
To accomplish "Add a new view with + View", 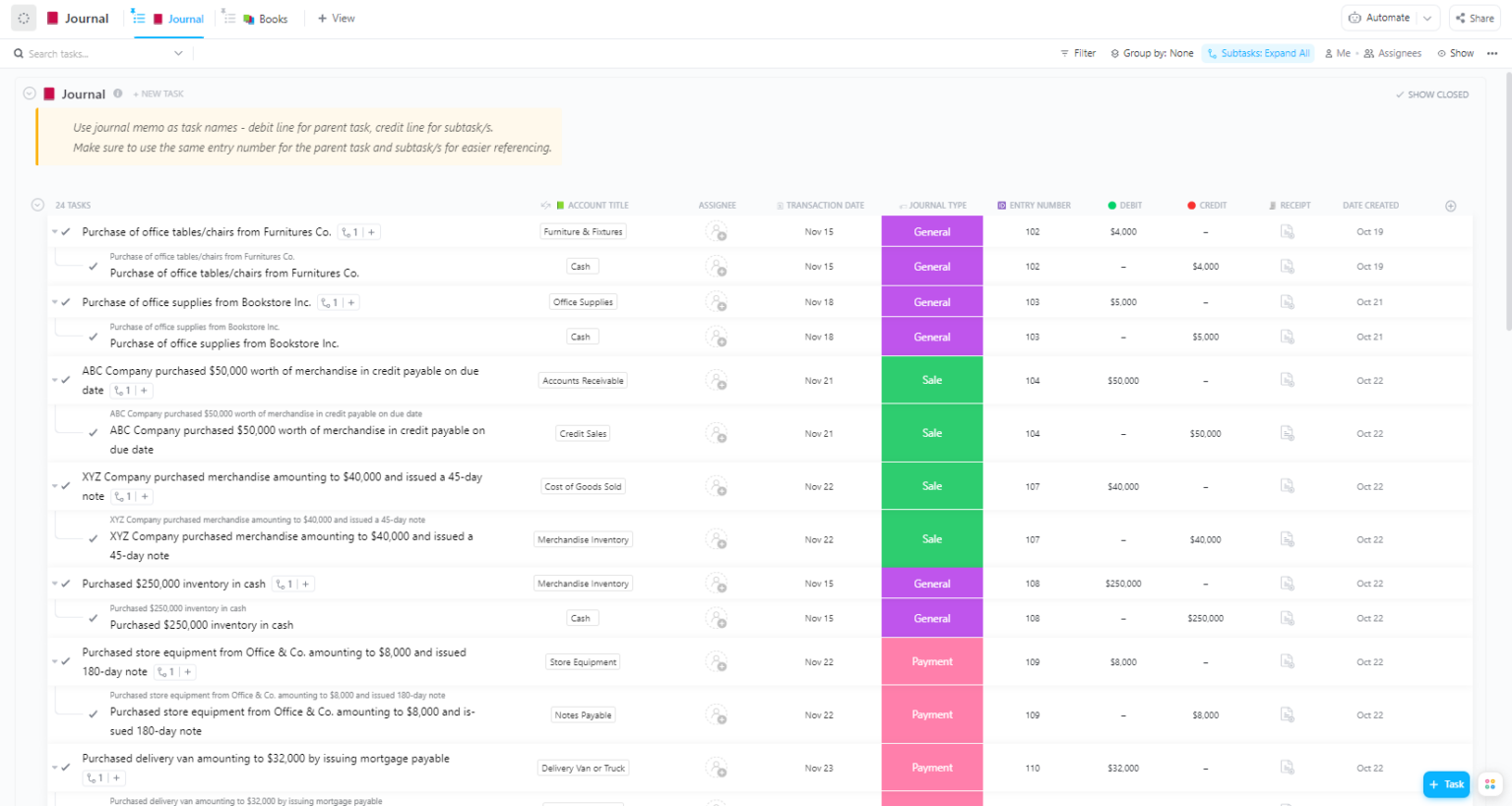I will [x=336, y=19].
